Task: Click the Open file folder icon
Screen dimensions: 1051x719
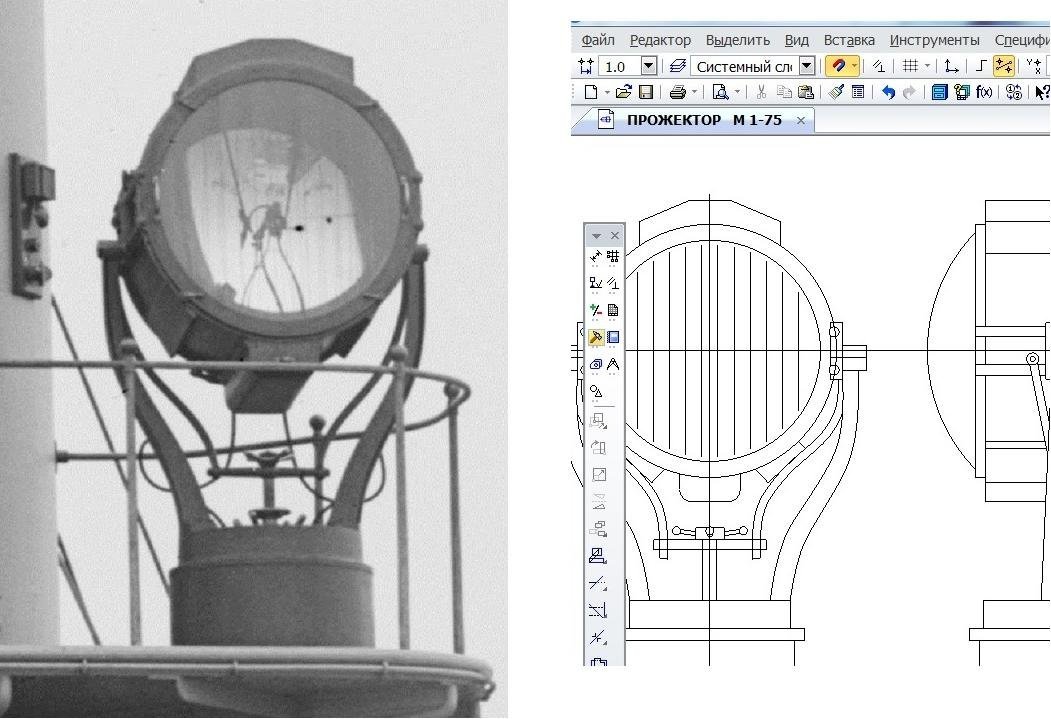Action: 624,93
